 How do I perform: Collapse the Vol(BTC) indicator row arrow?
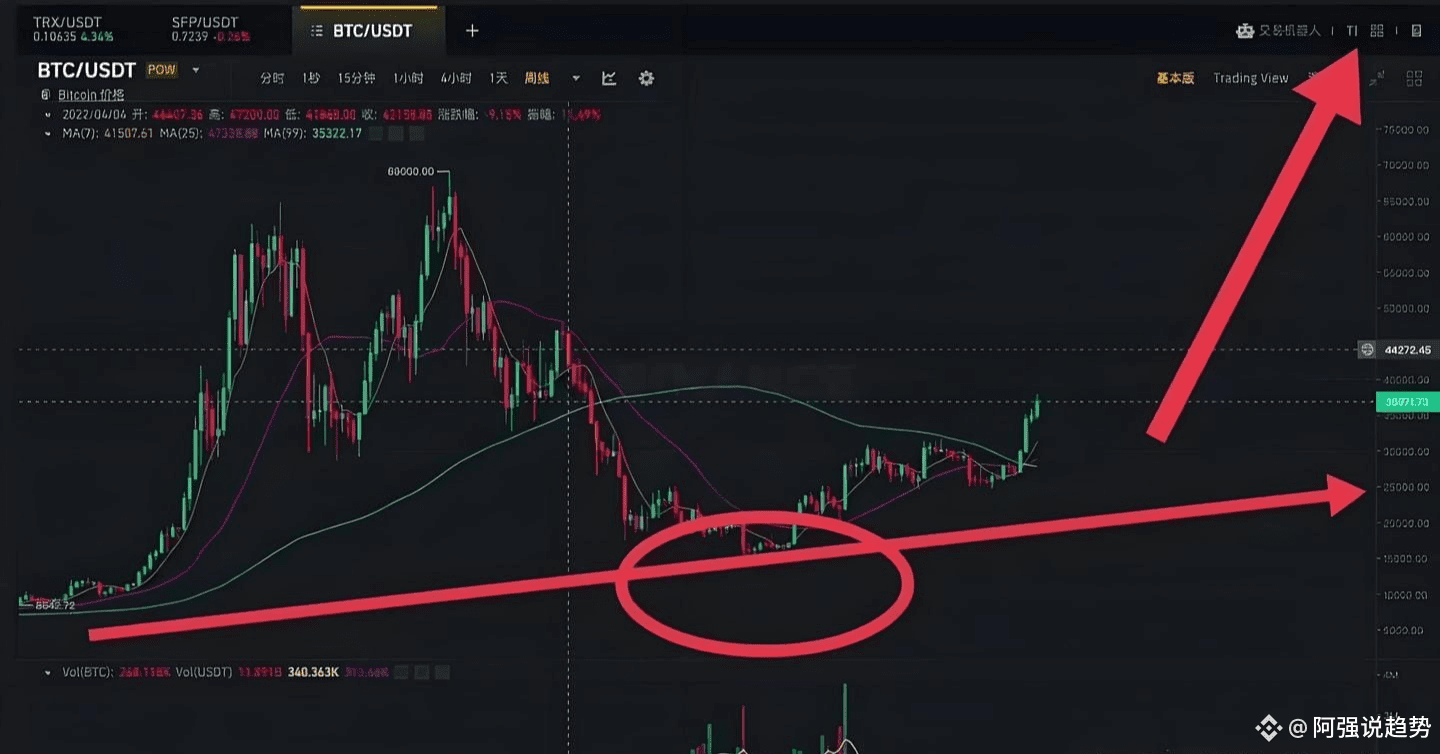(48, 673)
